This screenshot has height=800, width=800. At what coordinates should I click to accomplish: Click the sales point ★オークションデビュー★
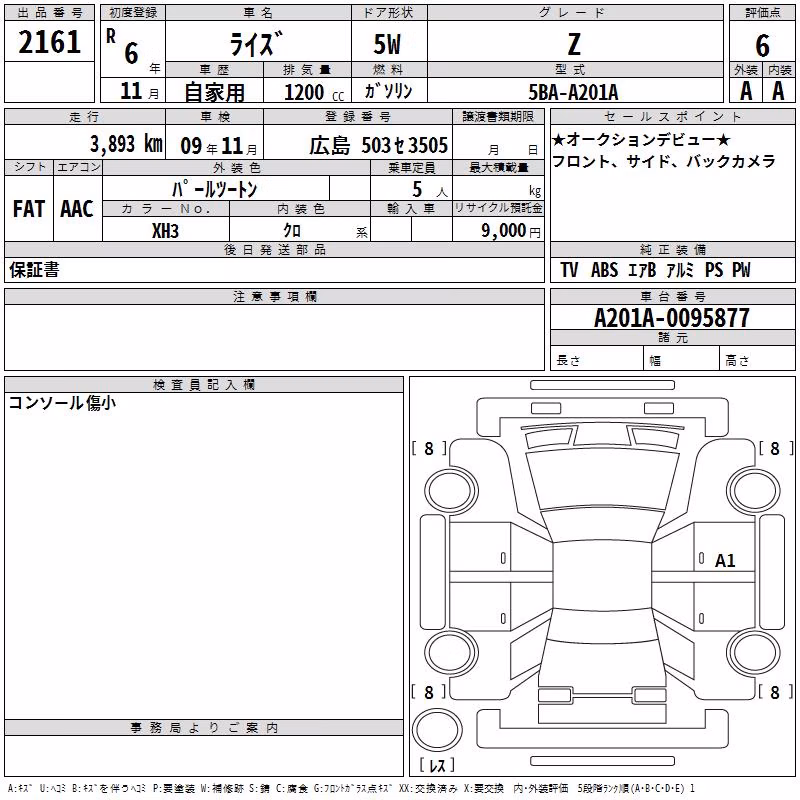(x=642, y=139)
